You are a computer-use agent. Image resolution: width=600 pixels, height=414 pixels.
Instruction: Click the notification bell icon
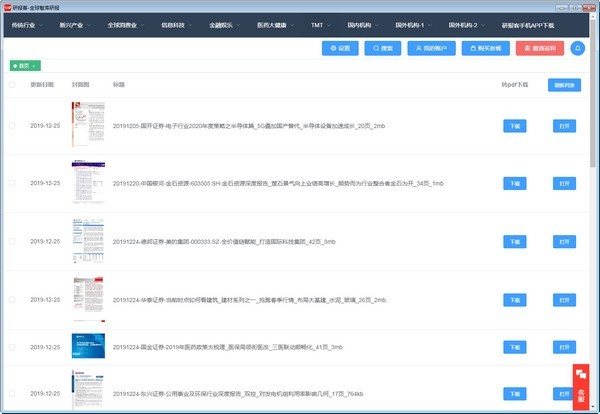click(x=577, y=48)
